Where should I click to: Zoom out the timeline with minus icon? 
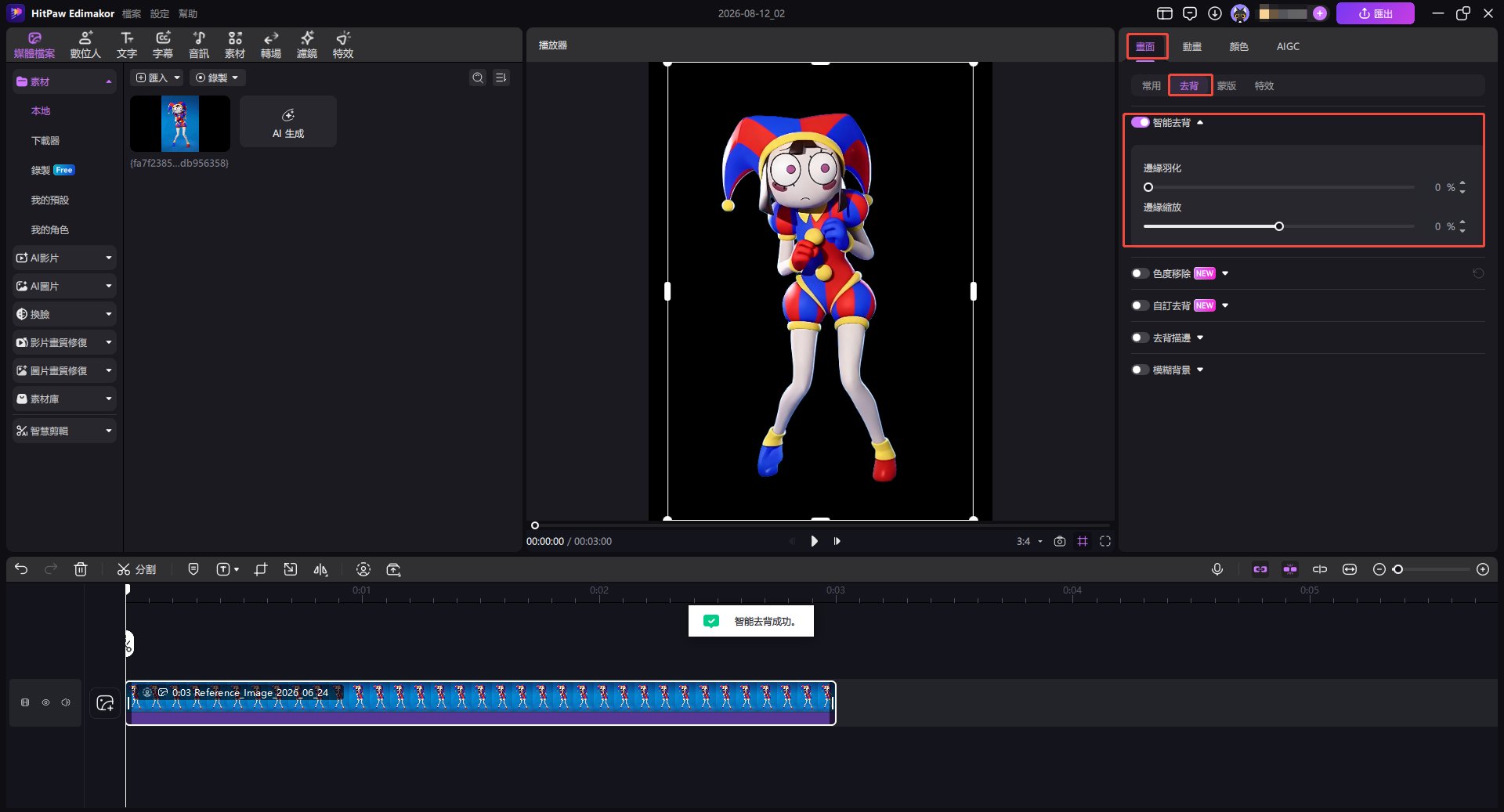coord(1379,569)
